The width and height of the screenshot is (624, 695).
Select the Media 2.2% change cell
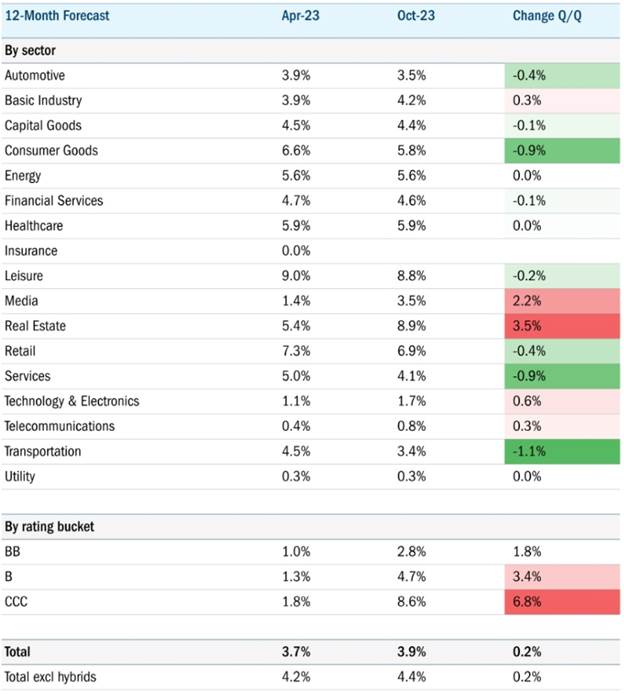coord(562,301)
